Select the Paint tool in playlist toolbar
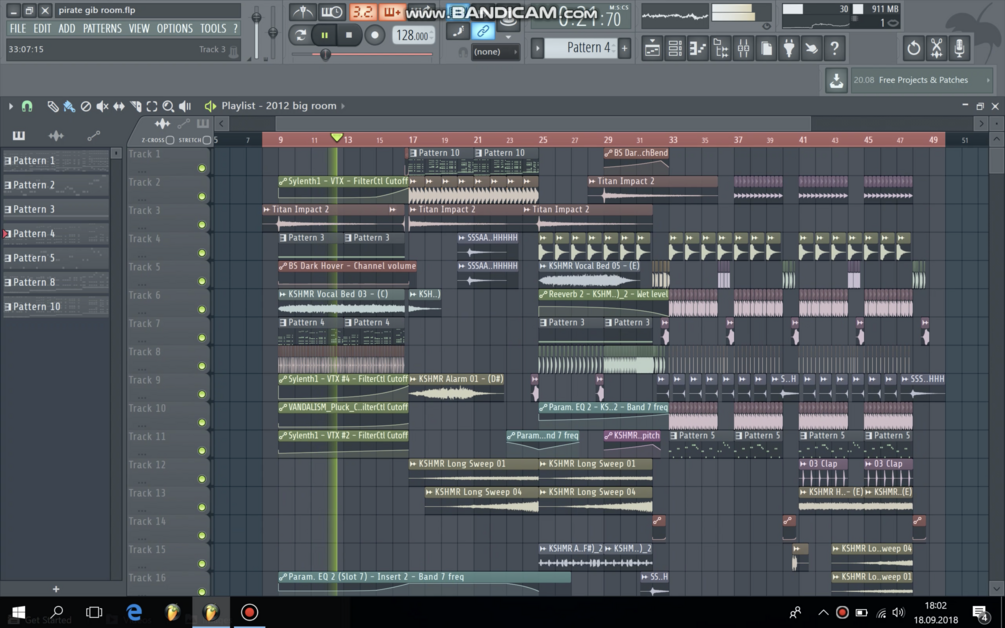The width and height of the screenshot is (1005, 628). 68,107
